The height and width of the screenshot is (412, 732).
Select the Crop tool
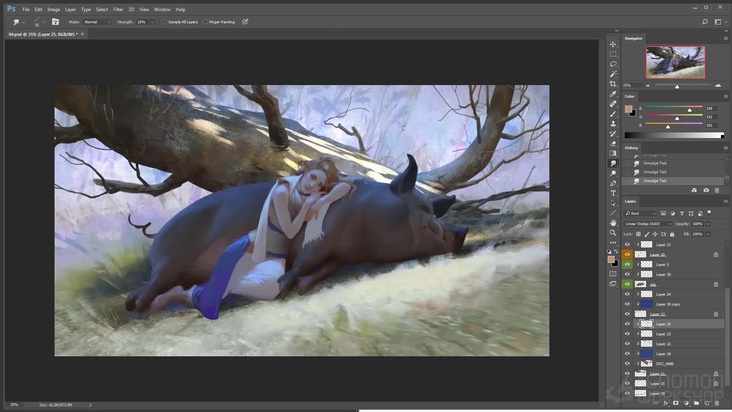[613, 84]
